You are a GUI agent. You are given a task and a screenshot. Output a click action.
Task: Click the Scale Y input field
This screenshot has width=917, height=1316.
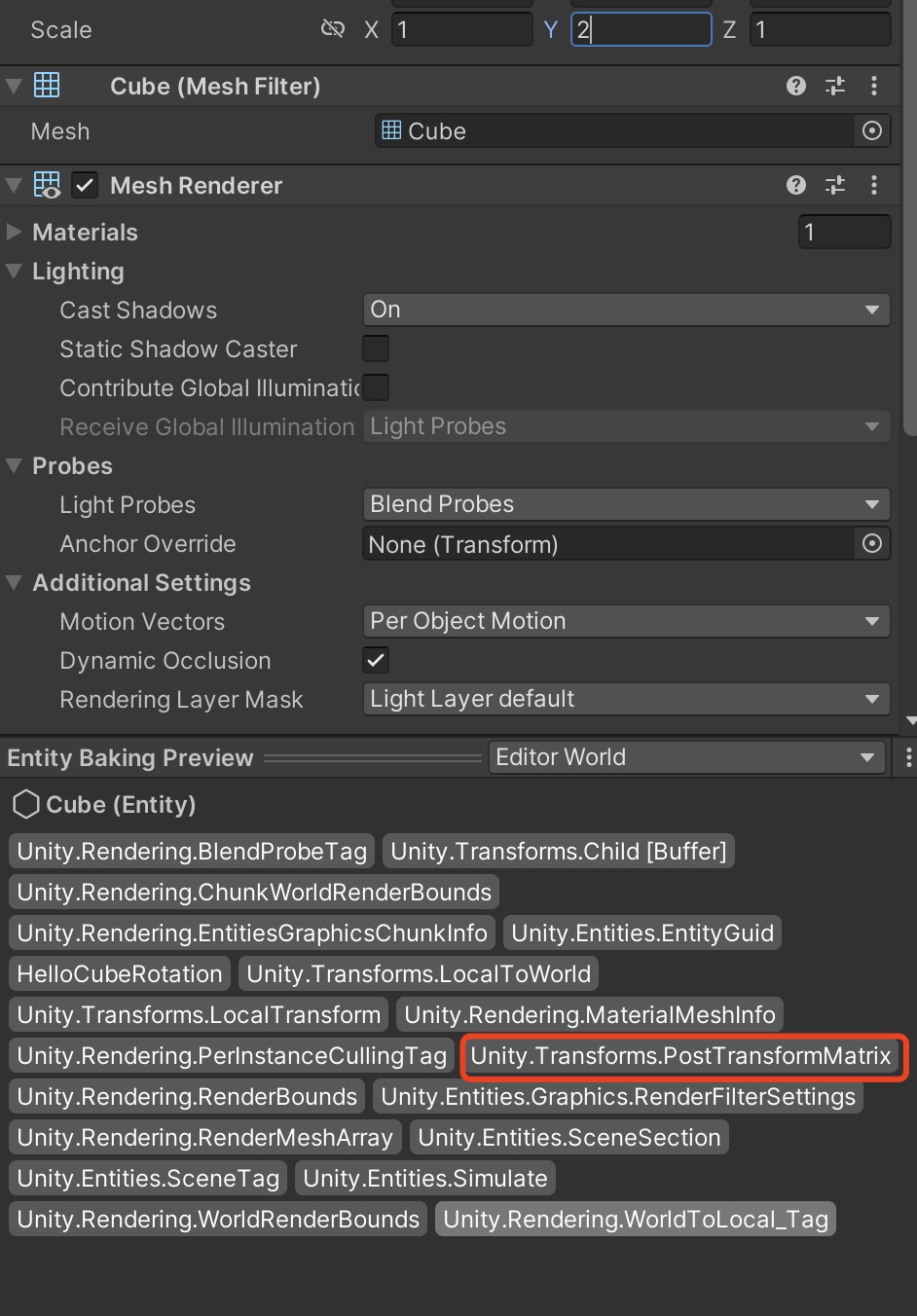(641, 29)
